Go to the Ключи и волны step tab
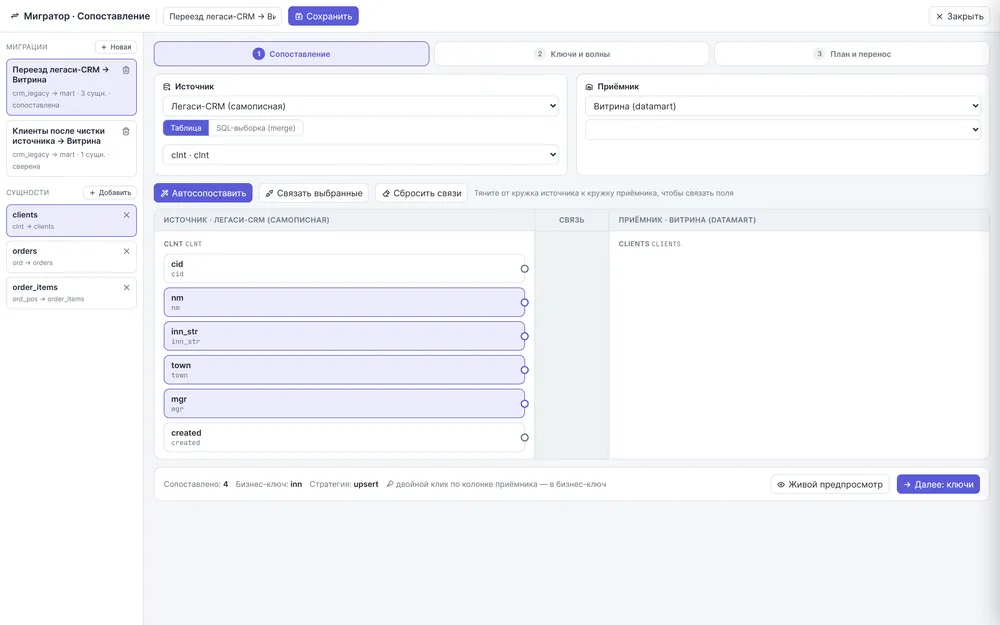The height and width of the screenshot is (625, 1000). [571, 54]
